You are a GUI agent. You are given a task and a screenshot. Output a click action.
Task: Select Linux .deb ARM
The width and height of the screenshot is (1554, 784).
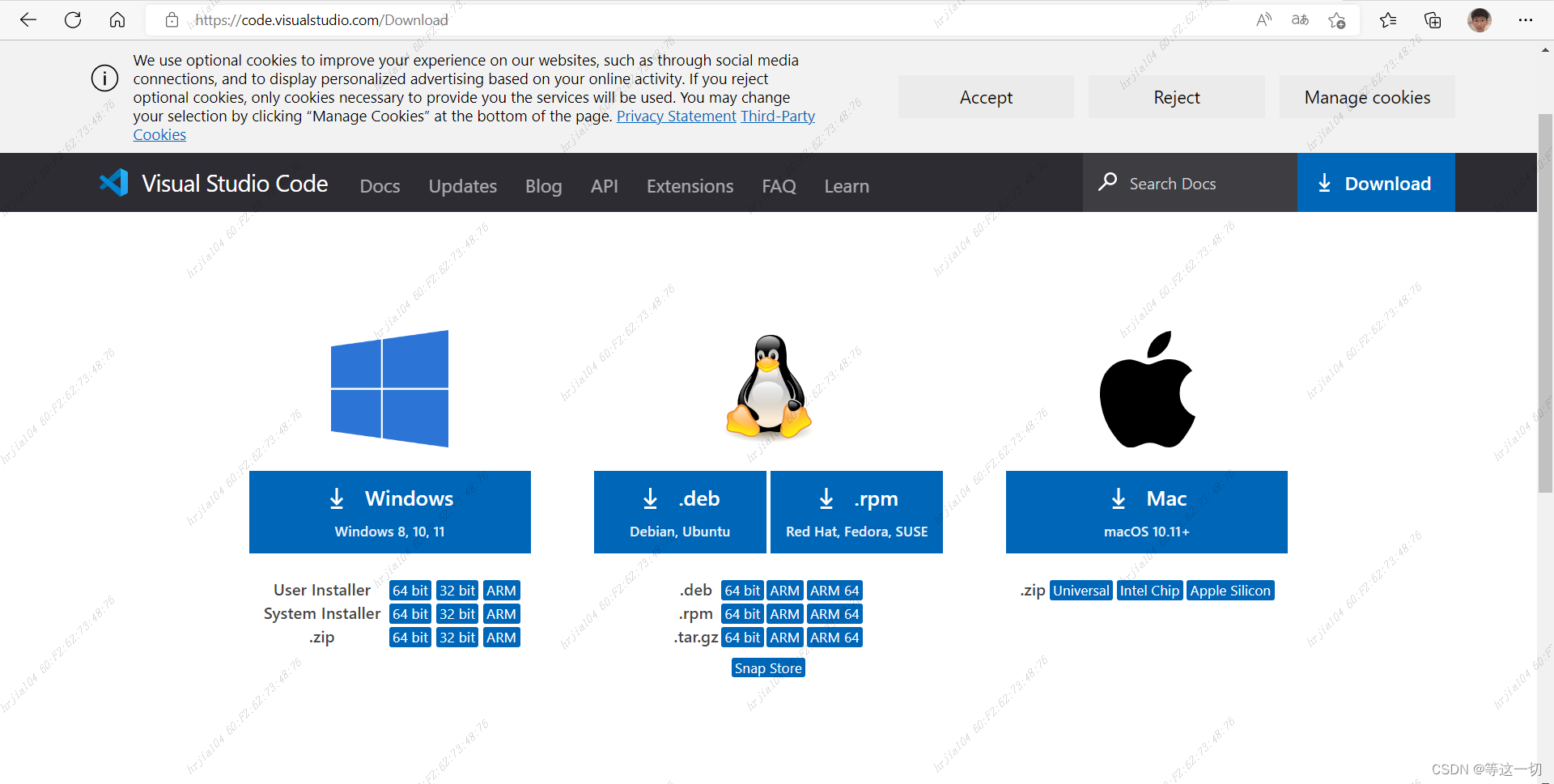point(785,591)
